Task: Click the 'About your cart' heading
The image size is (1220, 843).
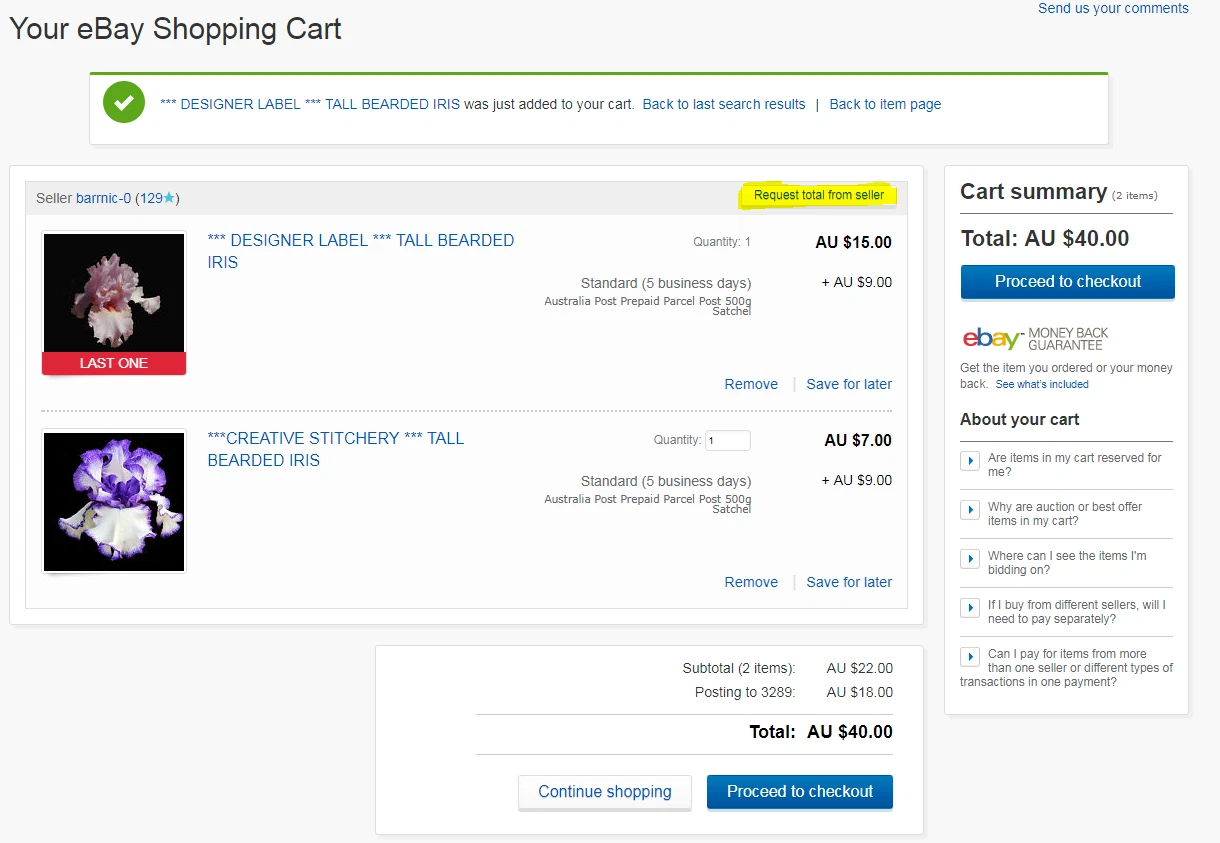Action: [x=1019, y=419]
